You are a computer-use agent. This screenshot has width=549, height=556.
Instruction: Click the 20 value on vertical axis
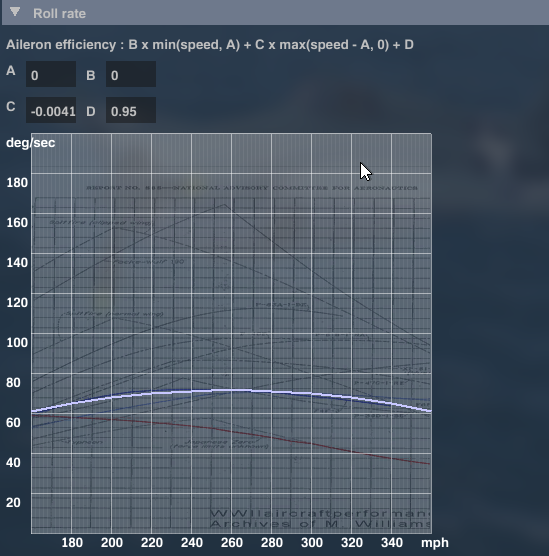point(13,502)
